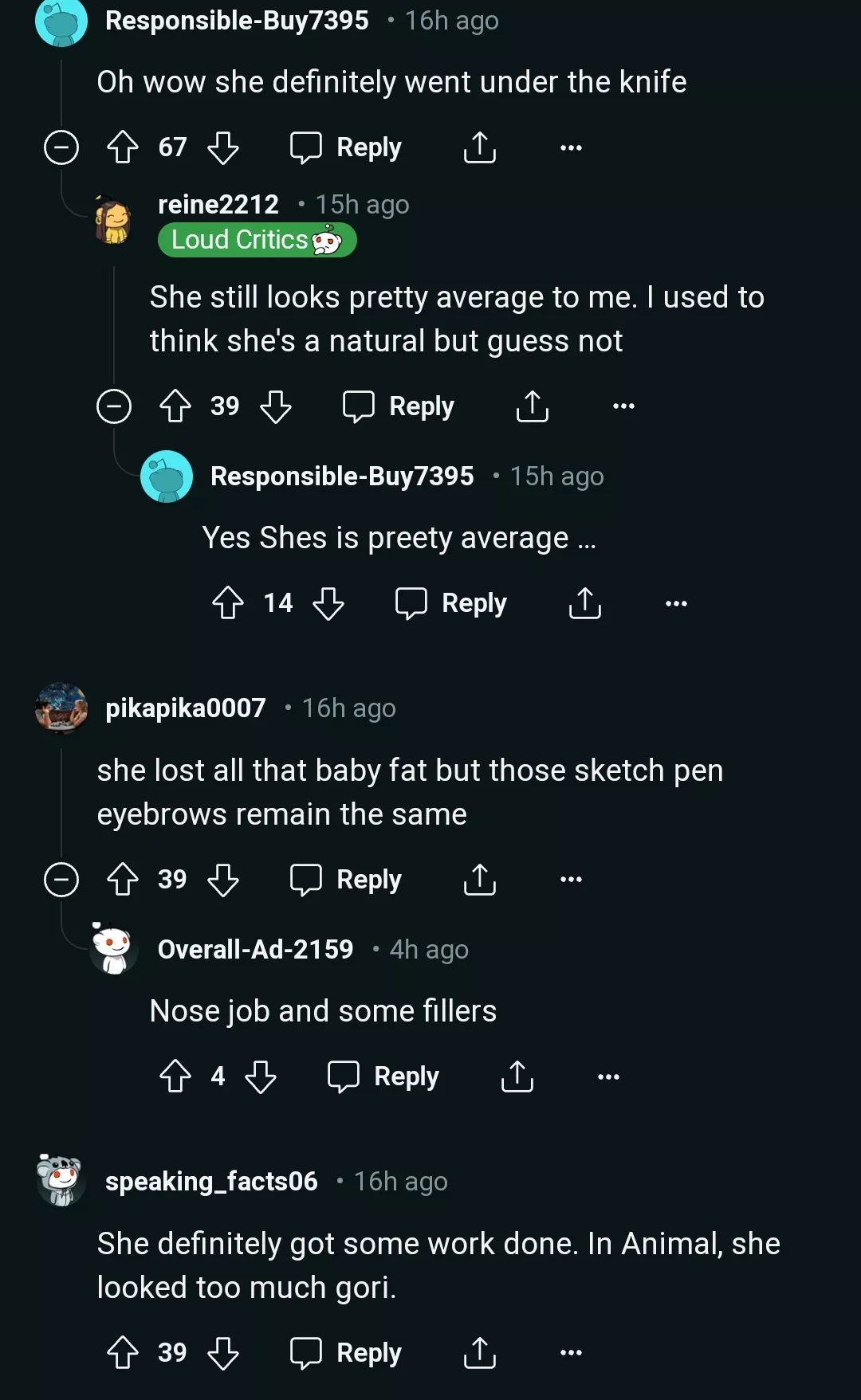
Task: Reply to 'Nose job and some fillers'
Action: (383, 1076)
